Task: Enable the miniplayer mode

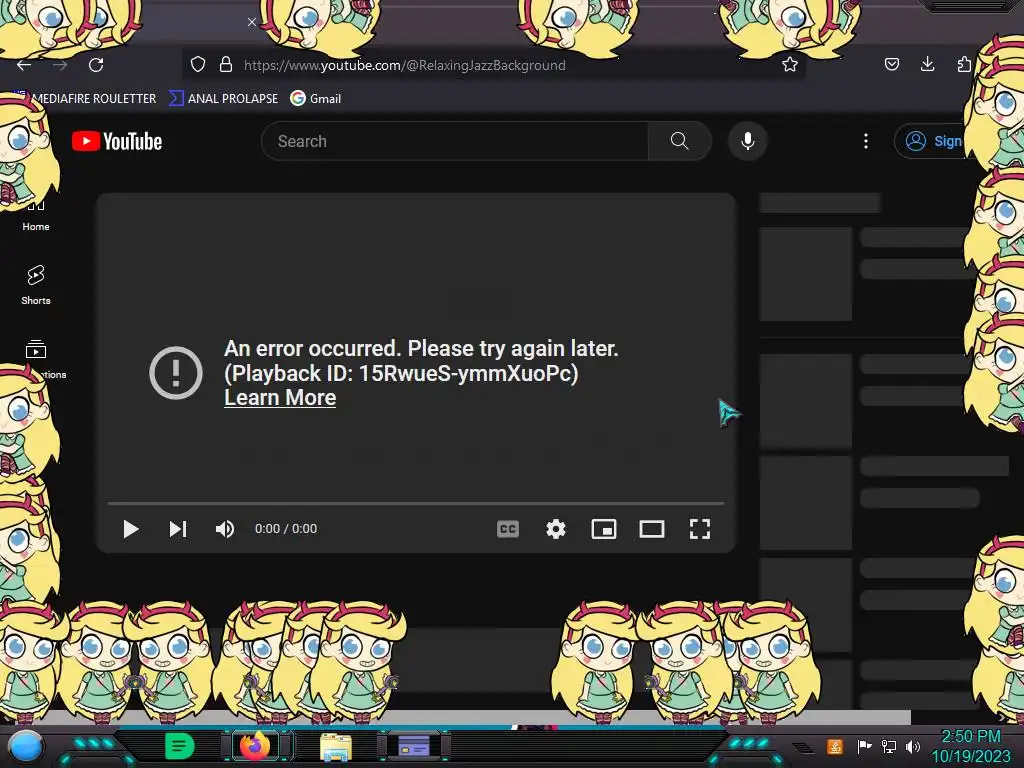Action: [x=603, y=529]
